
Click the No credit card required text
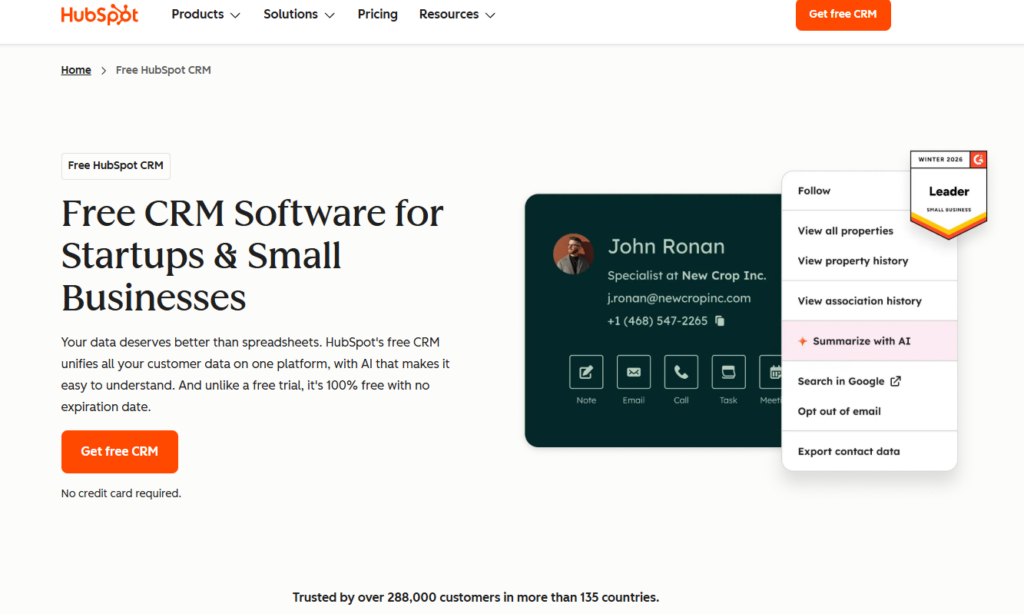coord(121,493)
